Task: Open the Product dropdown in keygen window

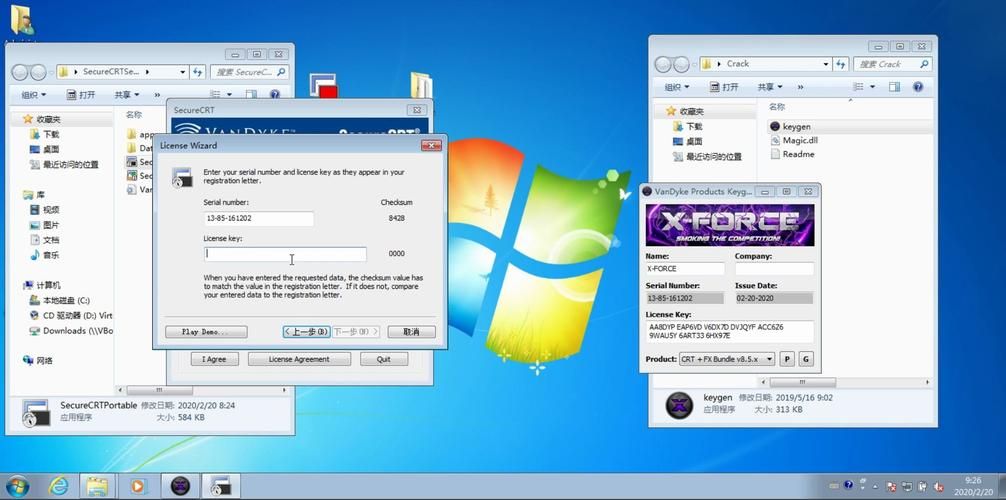Action: point(726,359)
